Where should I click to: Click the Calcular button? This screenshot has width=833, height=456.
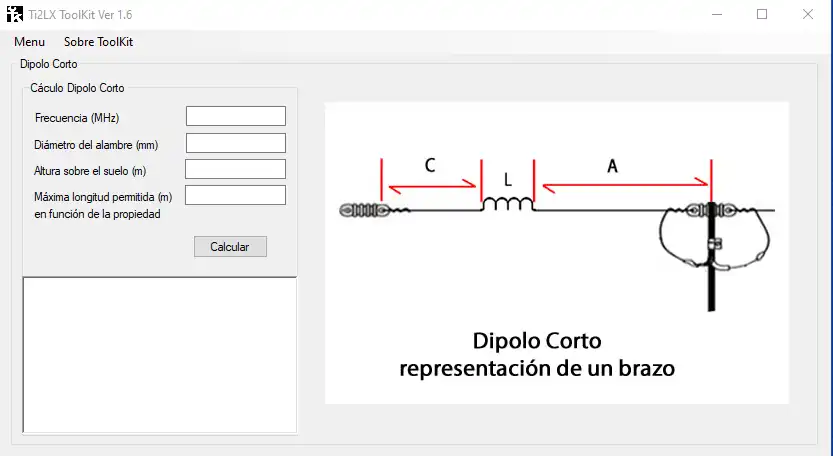(230, 247)
